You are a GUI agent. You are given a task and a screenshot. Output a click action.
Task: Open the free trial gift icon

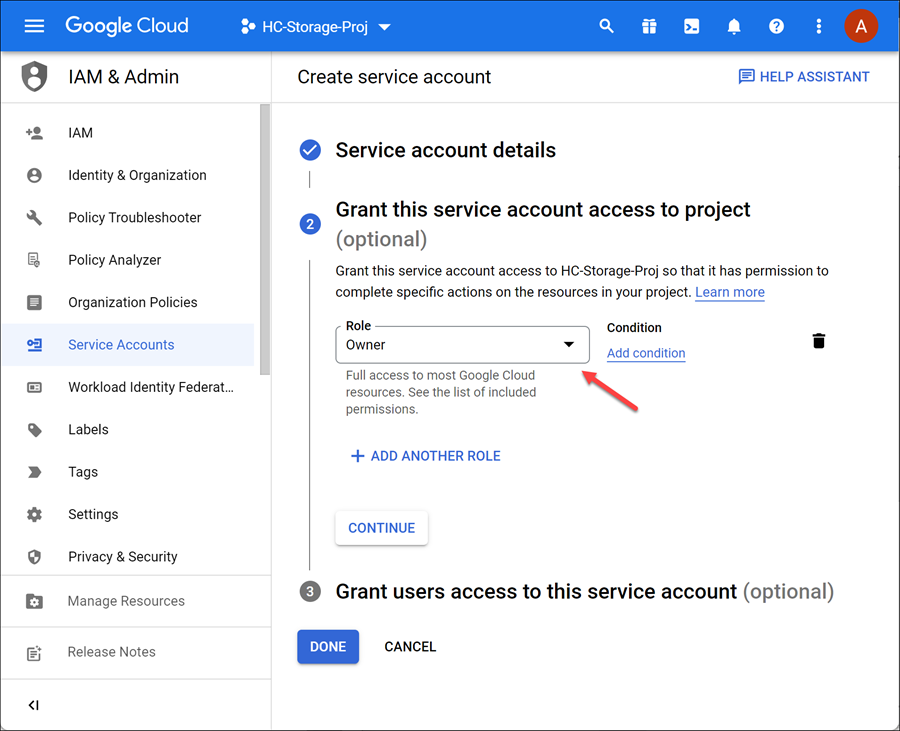649,26
